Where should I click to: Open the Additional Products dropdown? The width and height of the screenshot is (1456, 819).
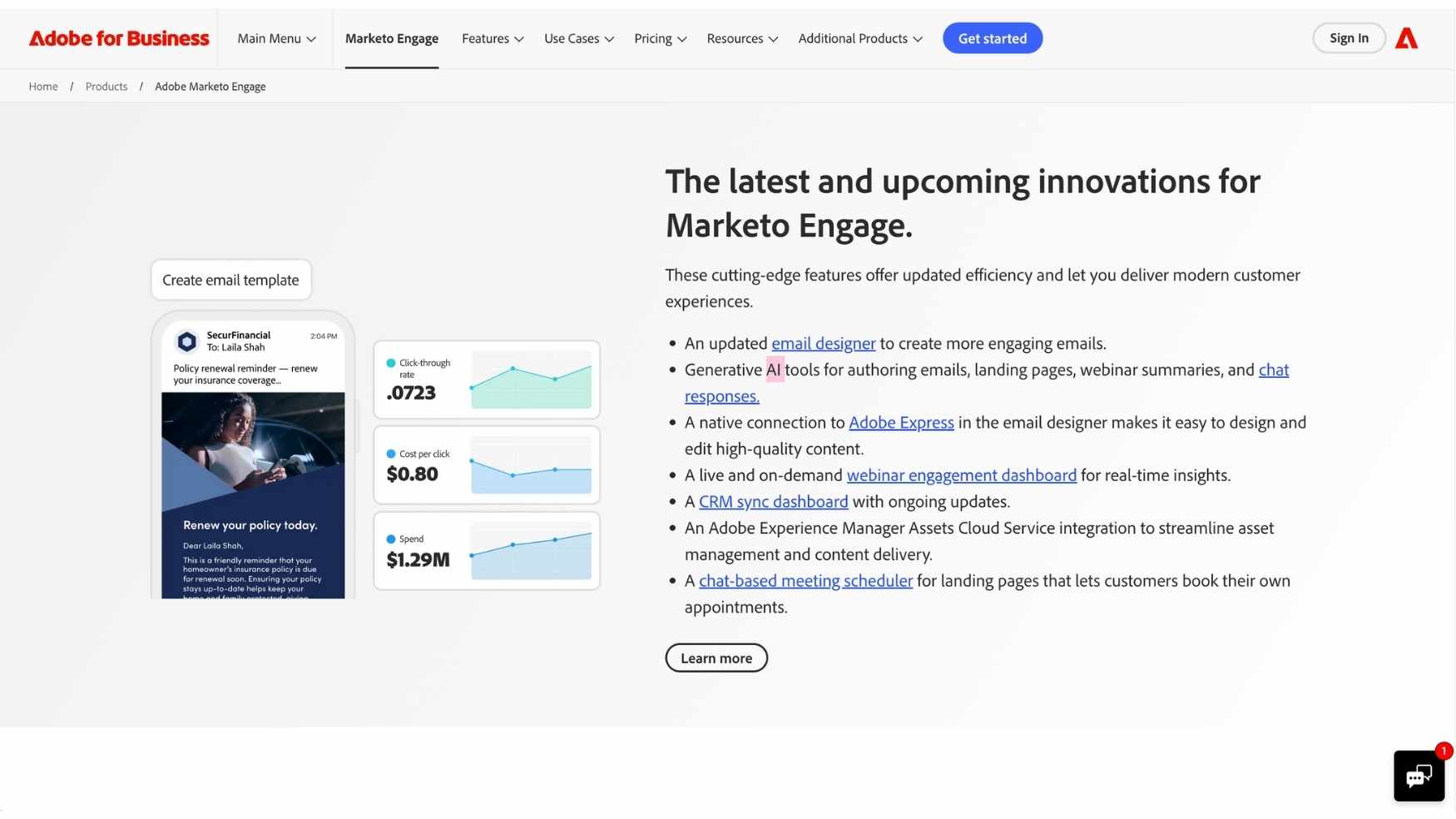(x=860, y=38)
